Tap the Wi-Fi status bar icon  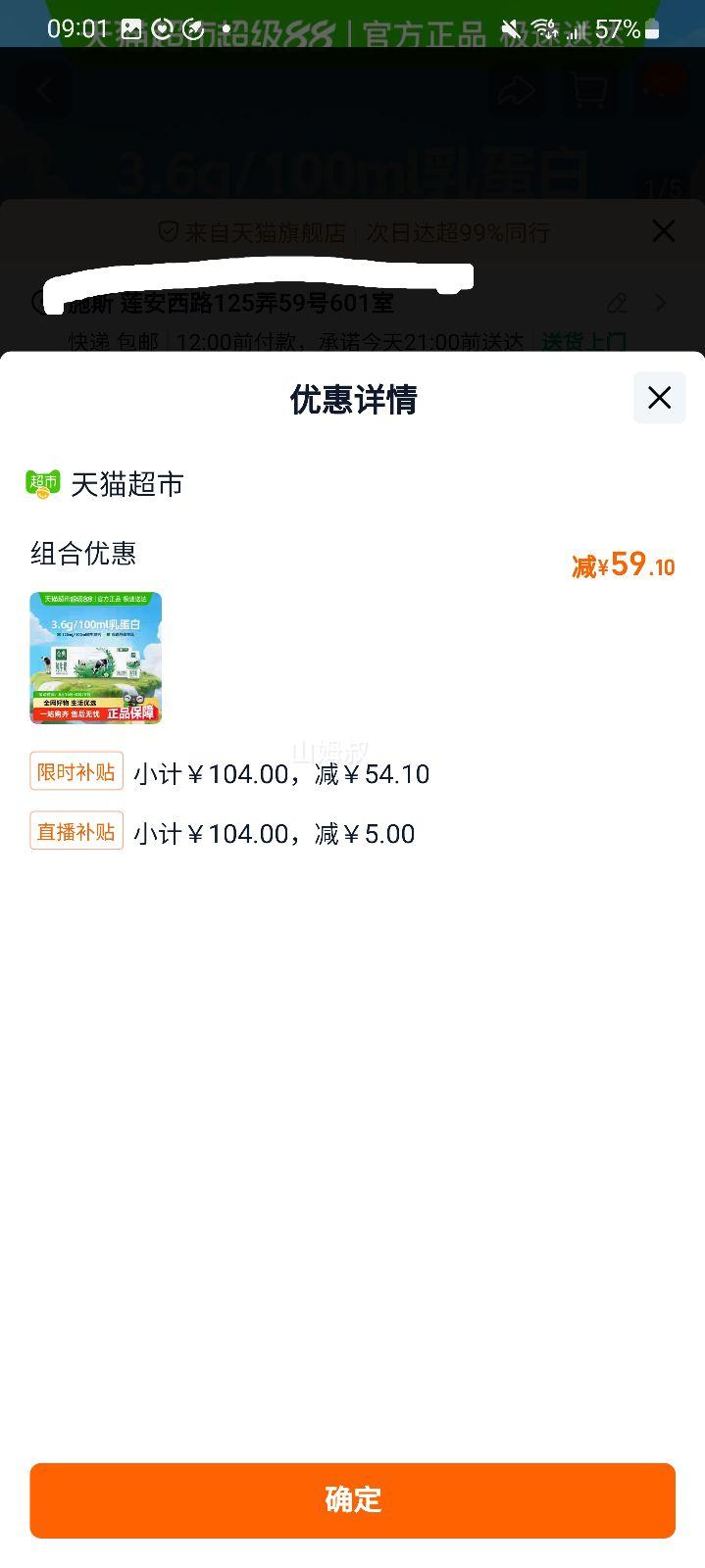click(x=546, y=29)
